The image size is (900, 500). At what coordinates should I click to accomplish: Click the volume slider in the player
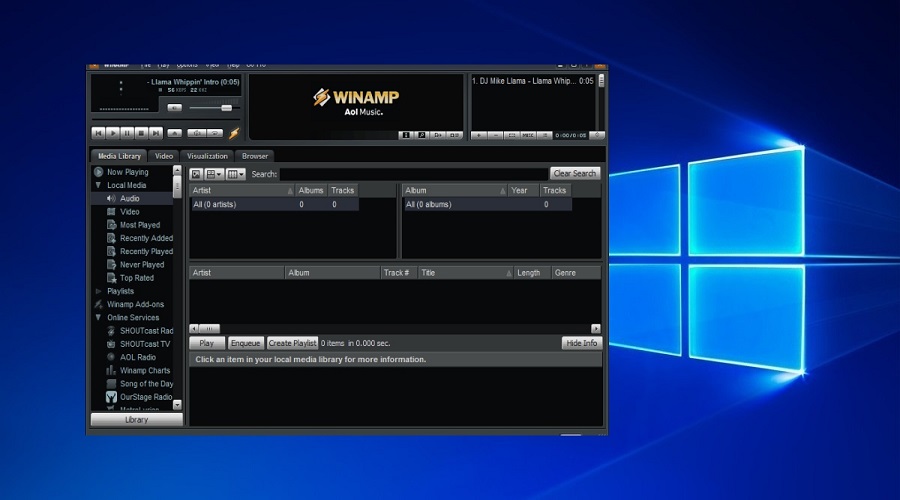click(x=212, y=107)
